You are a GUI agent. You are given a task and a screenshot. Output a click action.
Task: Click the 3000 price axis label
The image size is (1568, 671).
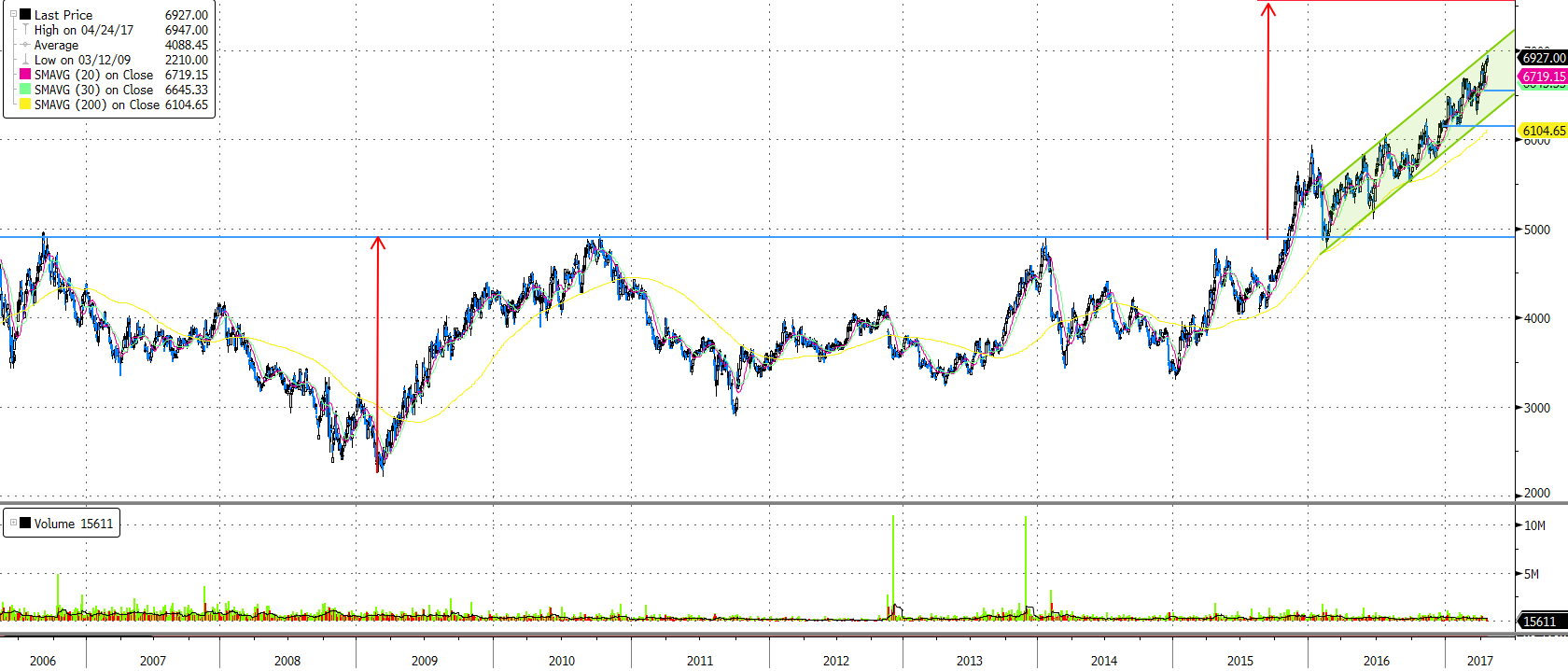point(1537,408)
